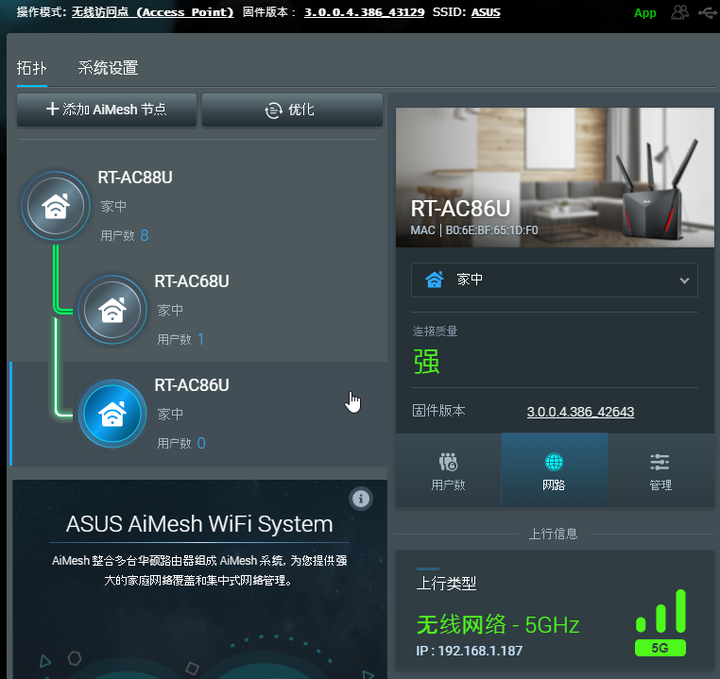
Task: Click the info icon on AiMesh banner
Action: [x=360, y=499]
